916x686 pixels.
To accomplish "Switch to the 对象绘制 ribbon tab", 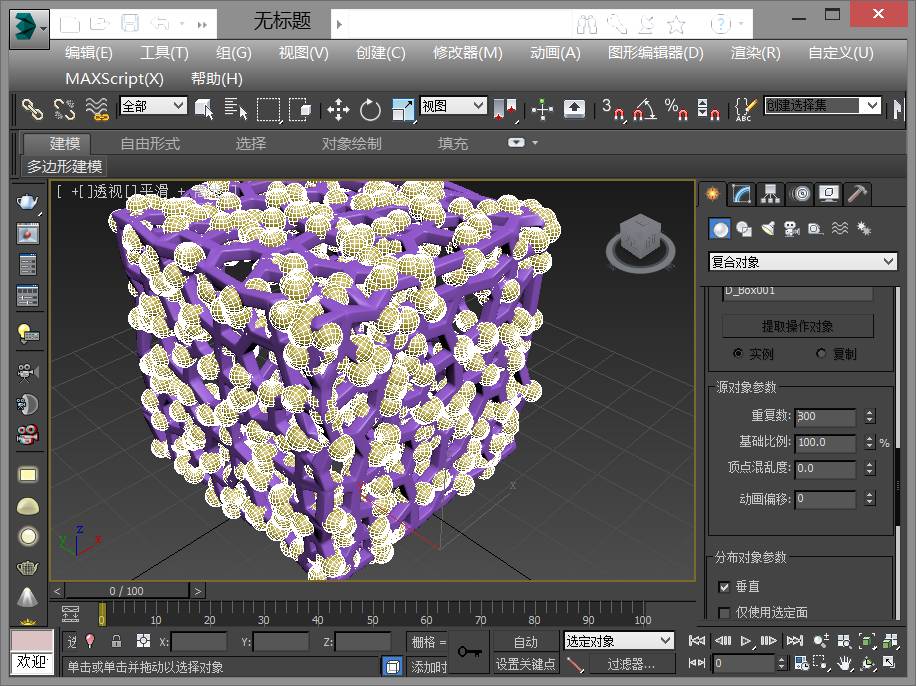I will [352, 143].
